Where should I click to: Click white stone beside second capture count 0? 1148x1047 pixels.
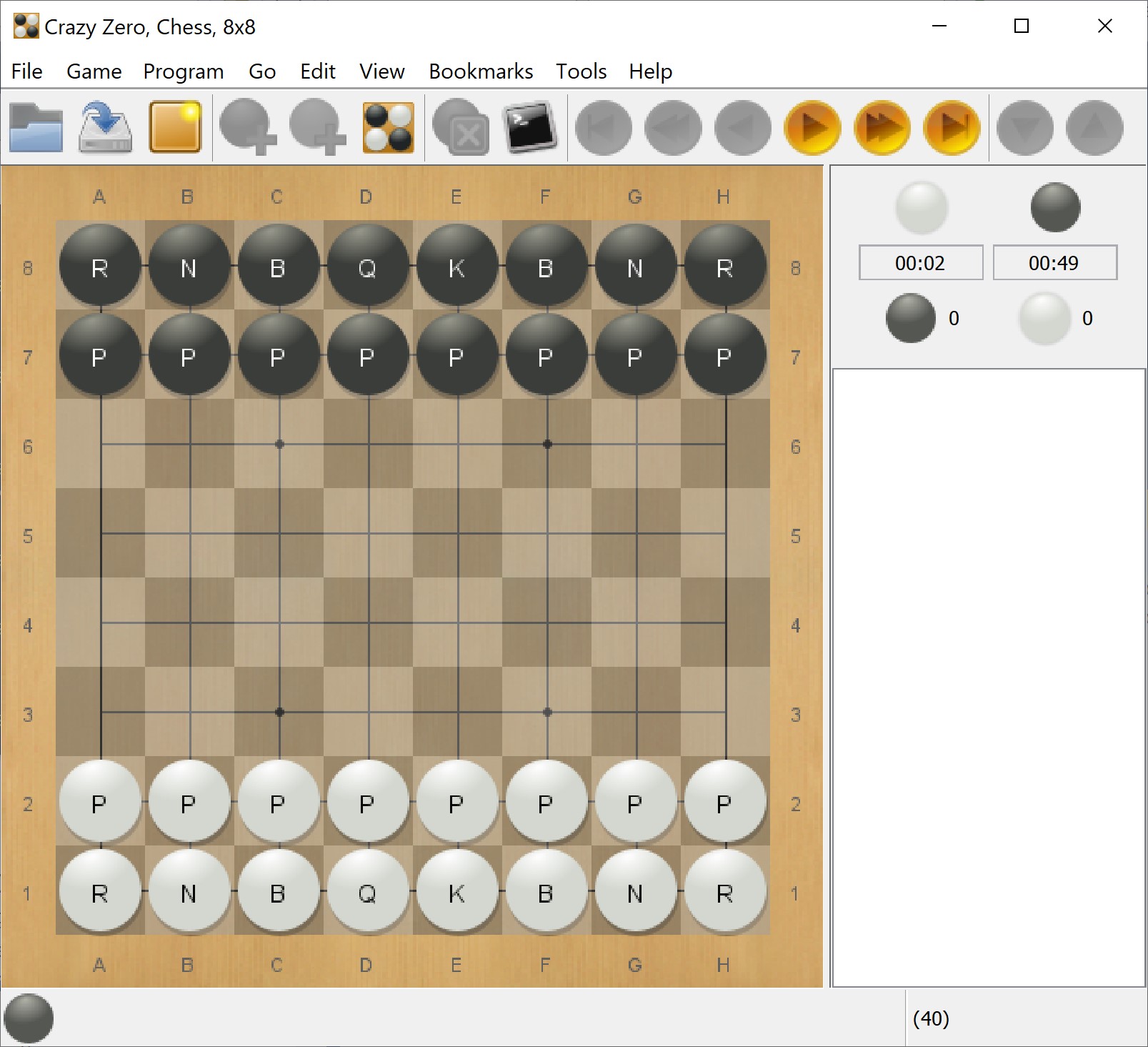click(x=1044, y=318)
